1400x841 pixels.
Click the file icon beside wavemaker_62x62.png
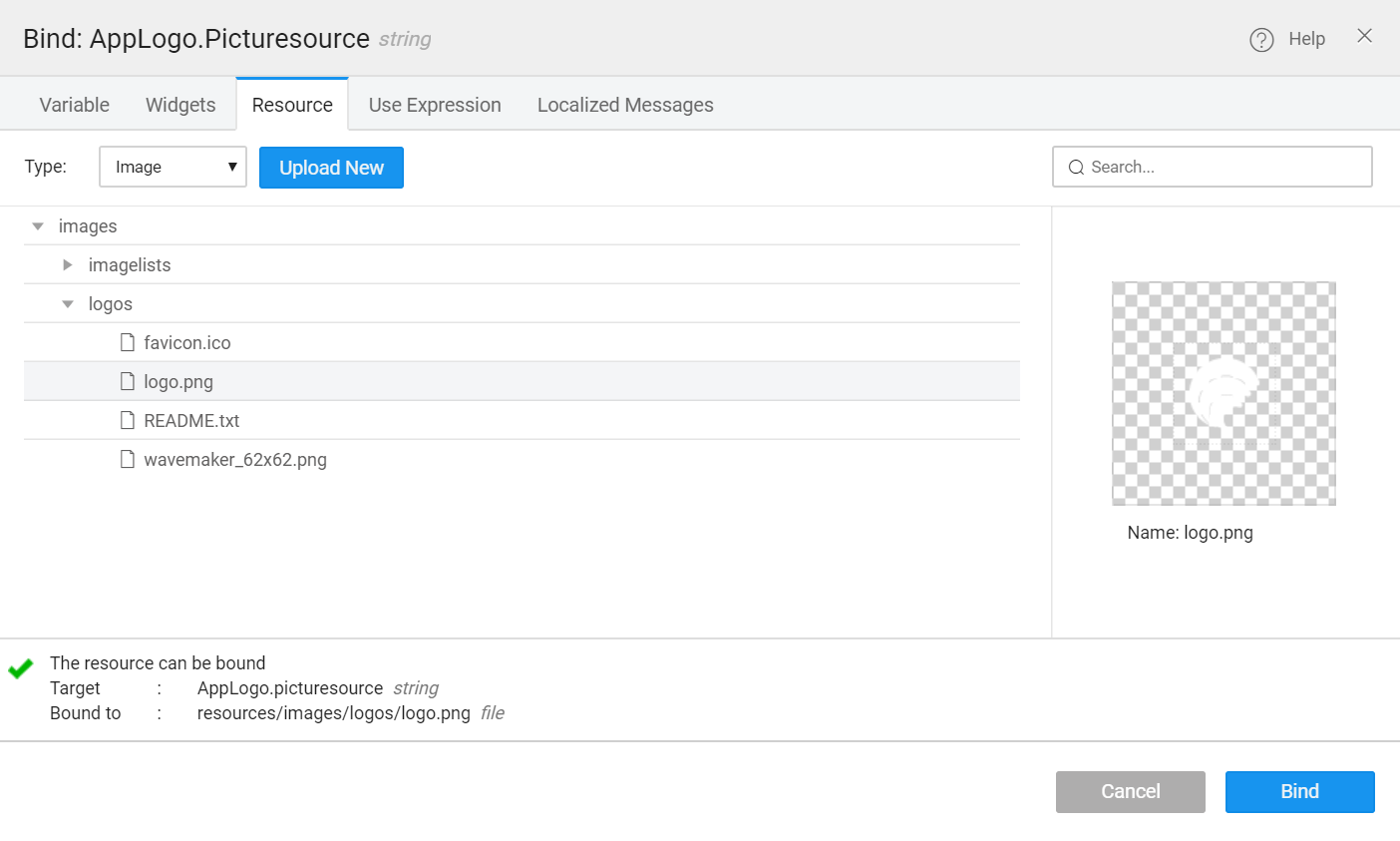pyautogui.click(x=128, y=459)
